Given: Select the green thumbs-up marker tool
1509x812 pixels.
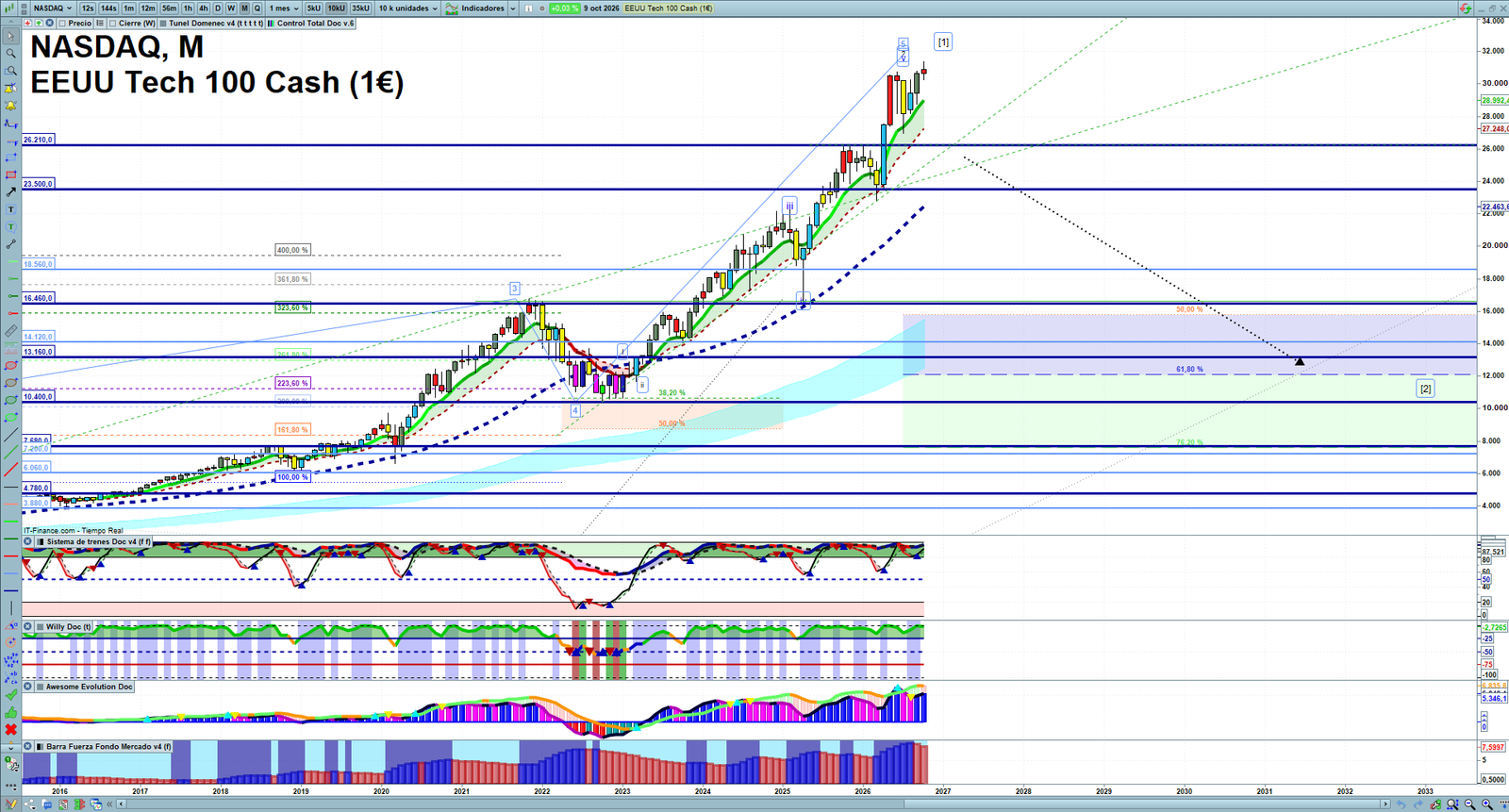Looking at the screenshot, I should click(x=10, y=712).
